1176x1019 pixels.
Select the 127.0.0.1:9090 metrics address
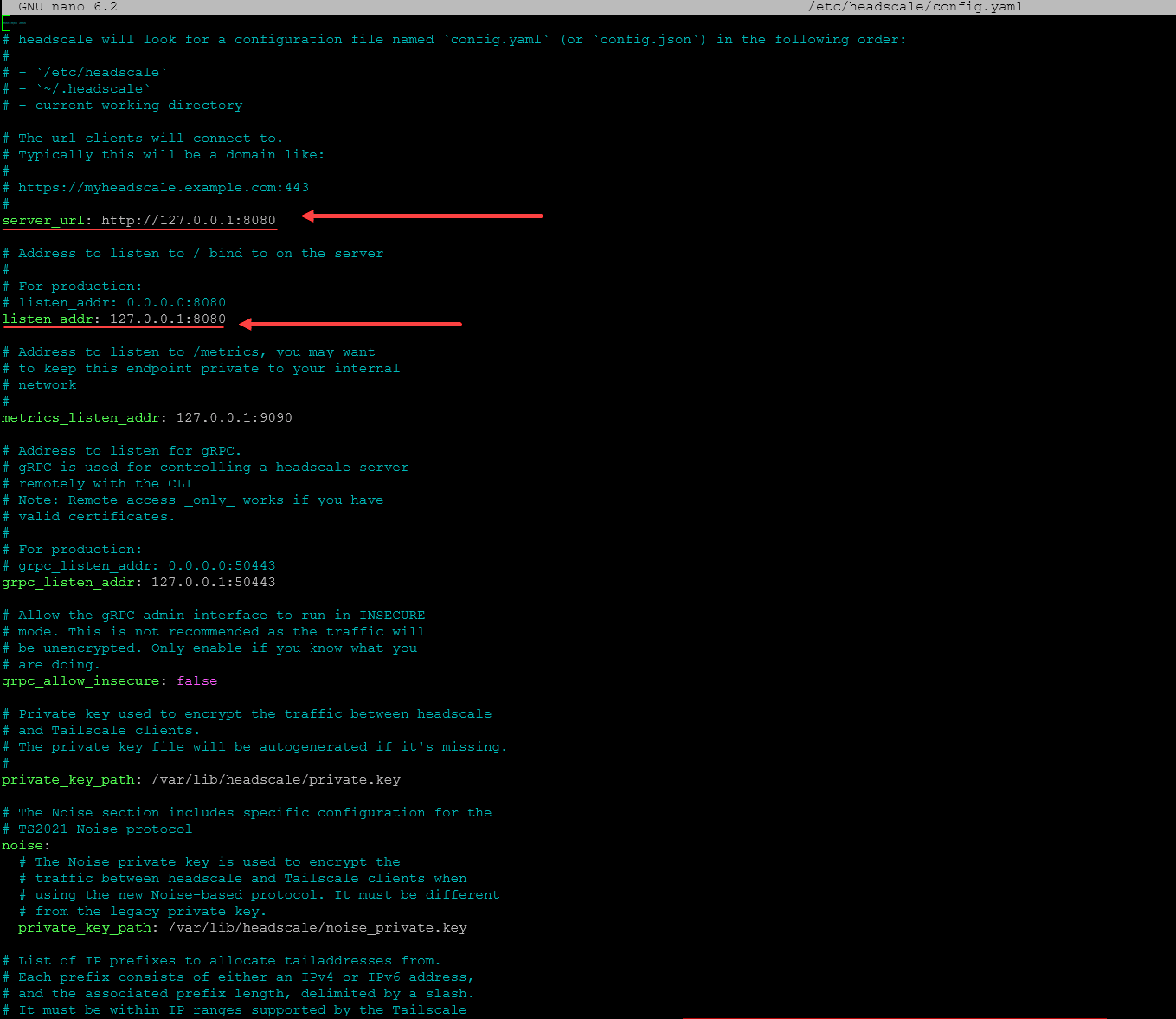(235, 417)
